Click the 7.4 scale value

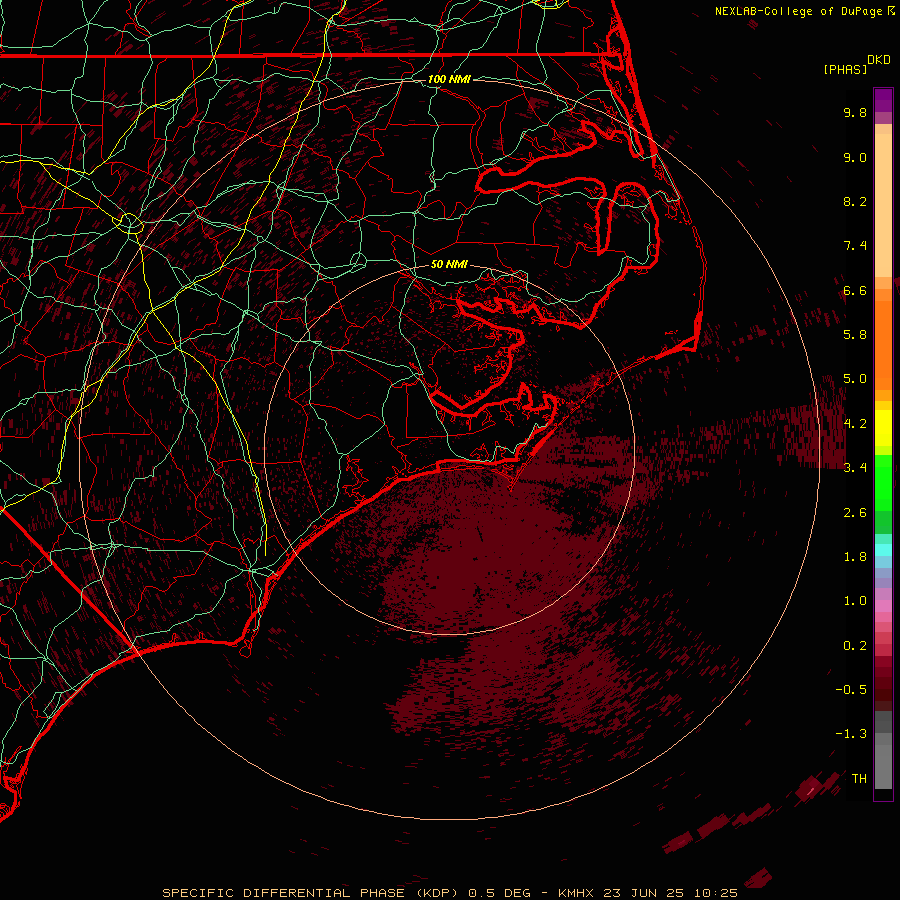point(855,246)
